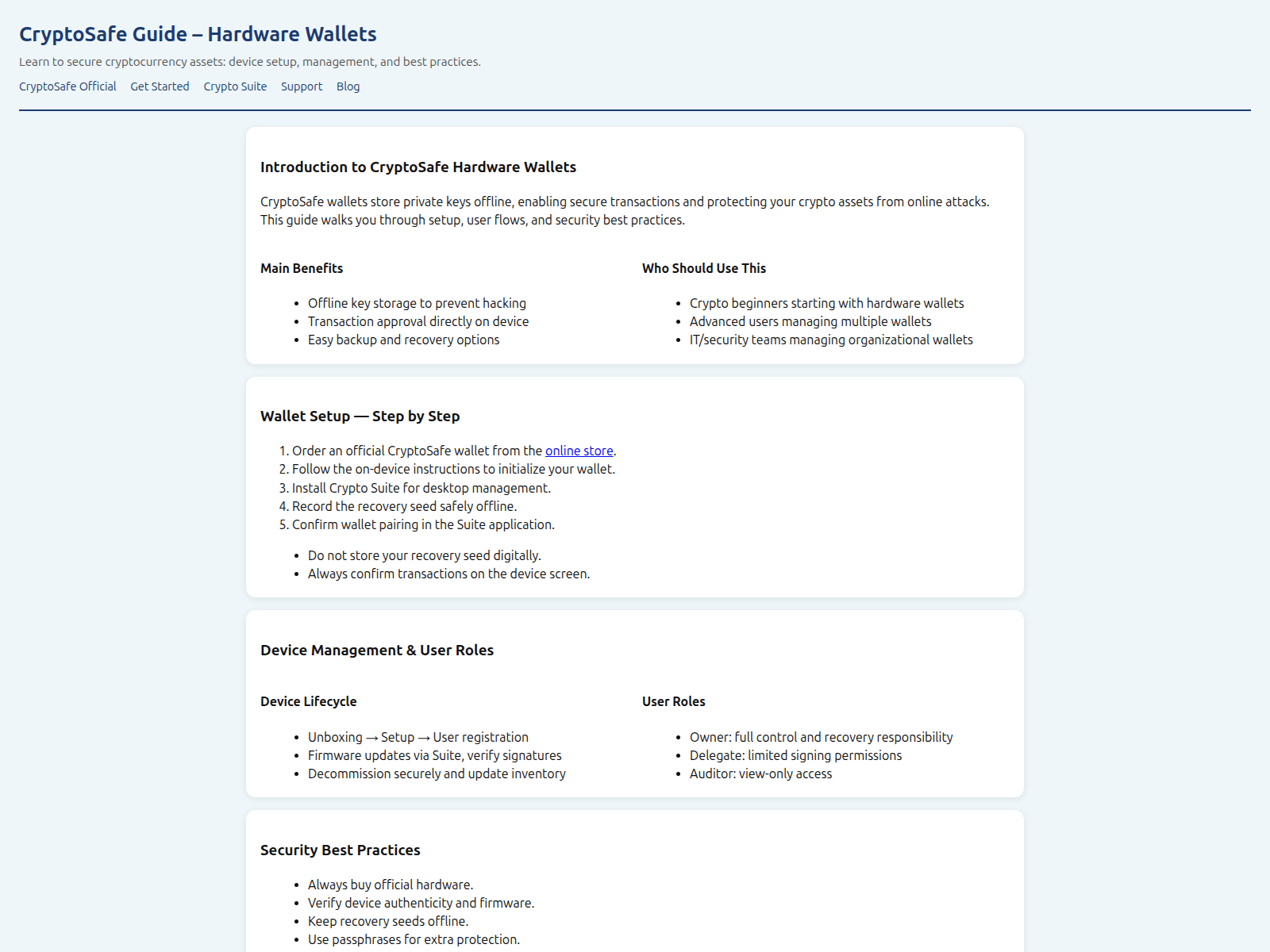Viewport: 1270px width, 952px height.
Task: Open the Crypto Suite navigation link
Action: [x=235, y=86]
